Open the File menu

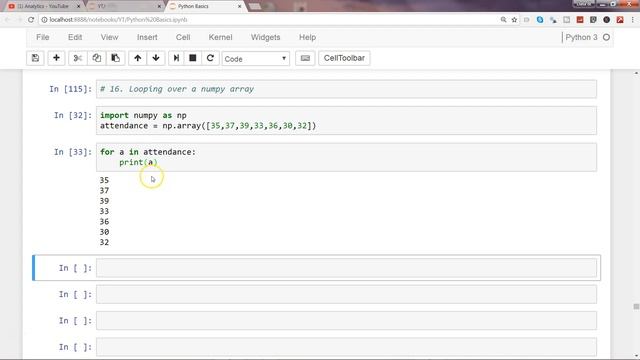tap(42, 37)
